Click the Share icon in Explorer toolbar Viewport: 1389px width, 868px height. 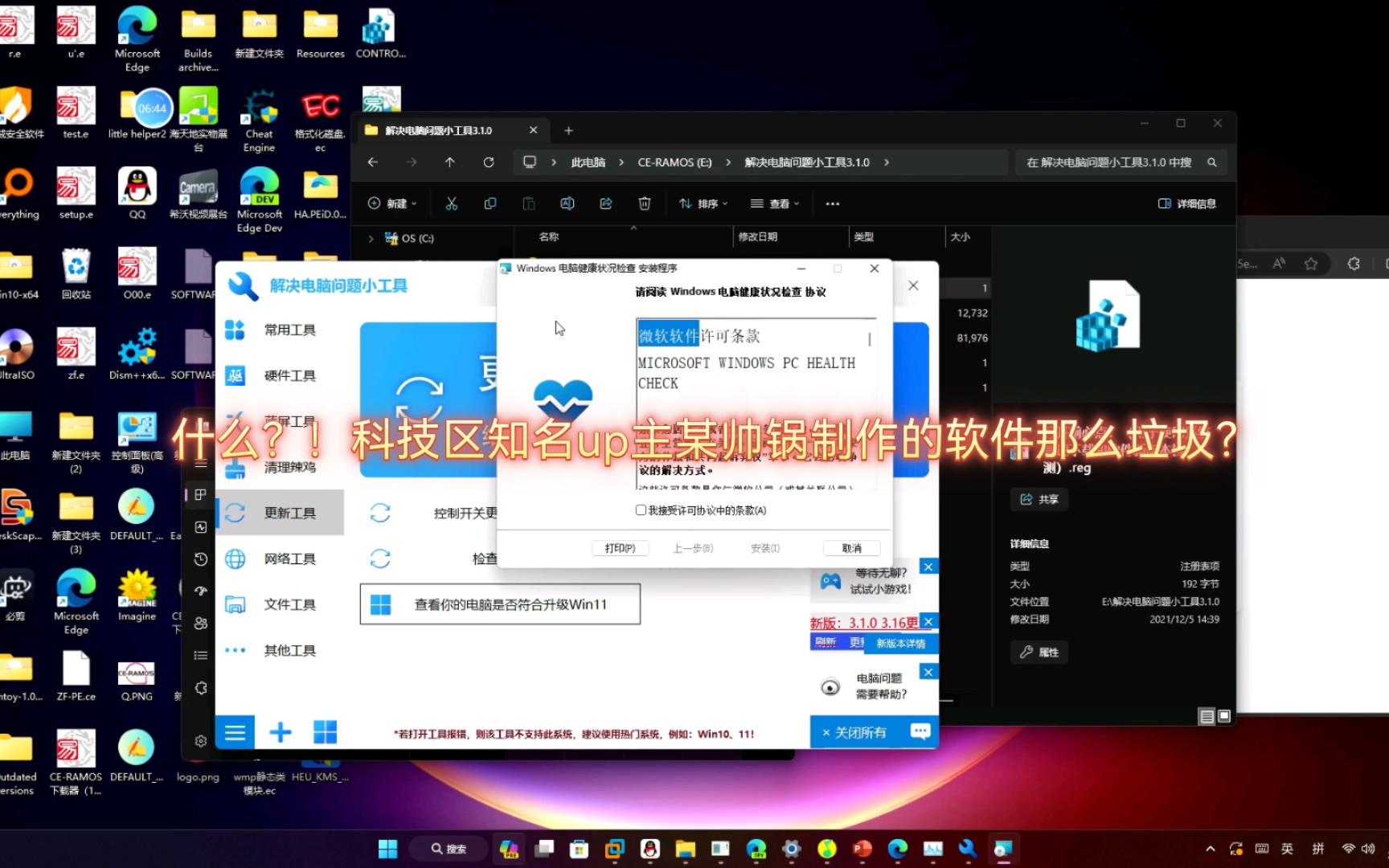coord(606,203)
